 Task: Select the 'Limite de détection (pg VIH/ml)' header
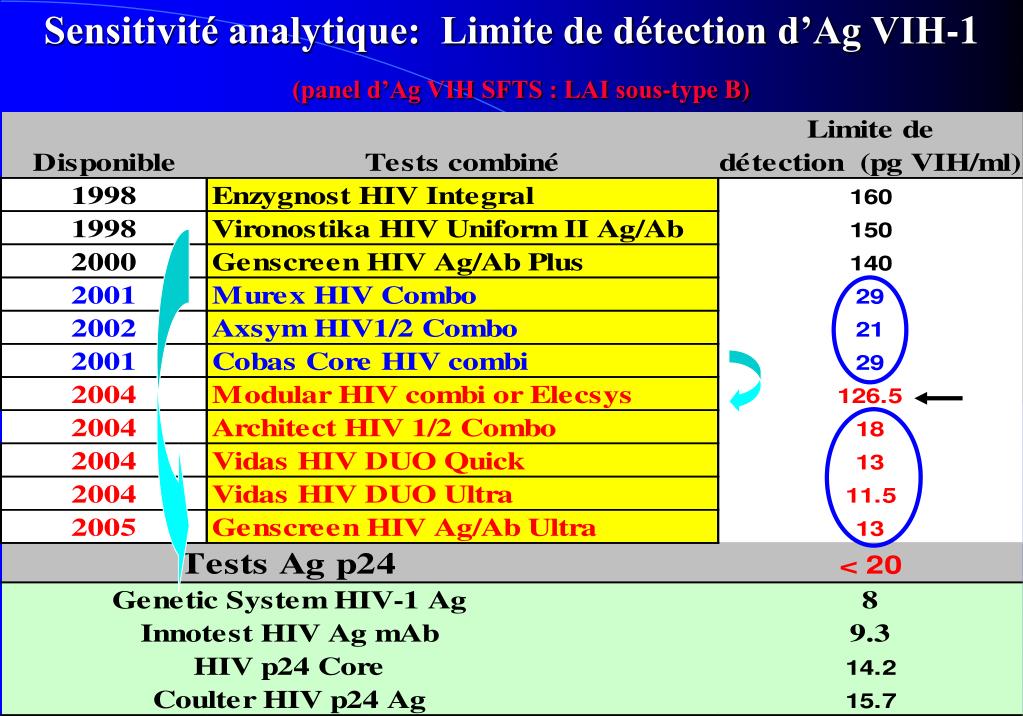click(x=870, y=147)
